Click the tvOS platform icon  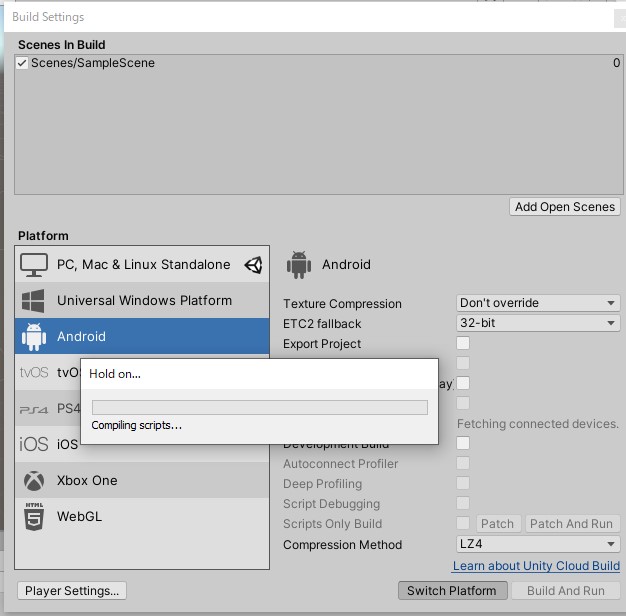click(34, 372)
